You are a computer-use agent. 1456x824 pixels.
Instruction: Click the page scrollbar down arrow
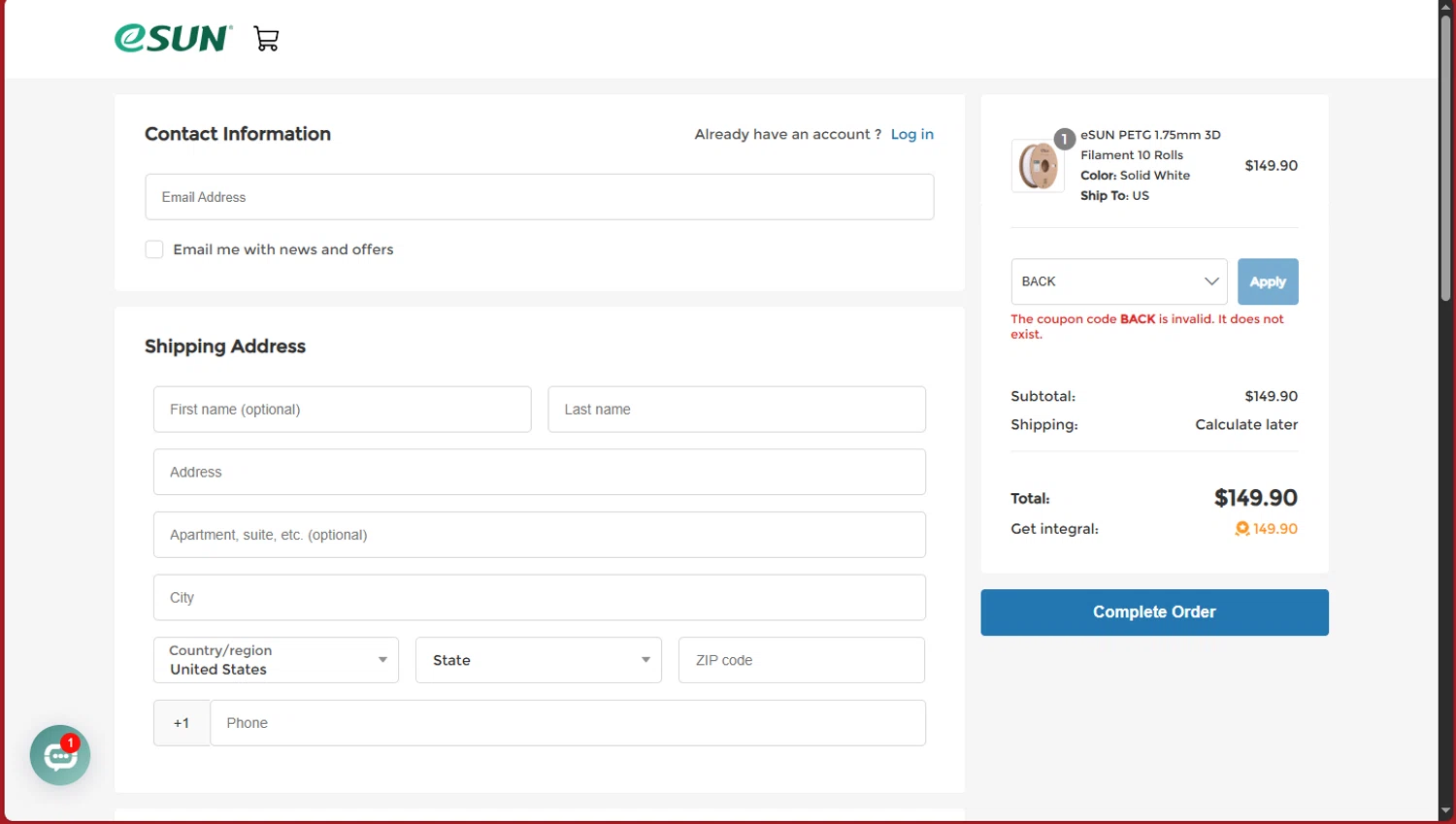coord(1446,810)
